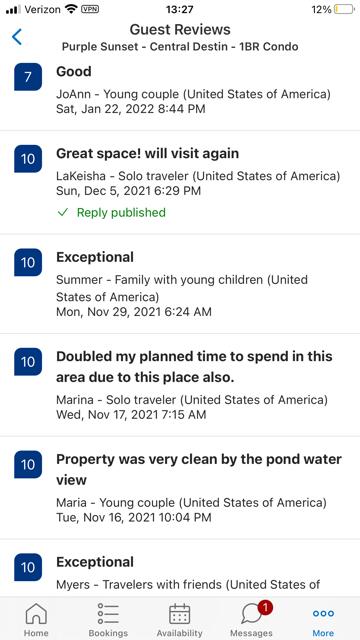Screen dimensions: 360x640
Task: Open Summer's Exceptional review
Action: point(180,284)
